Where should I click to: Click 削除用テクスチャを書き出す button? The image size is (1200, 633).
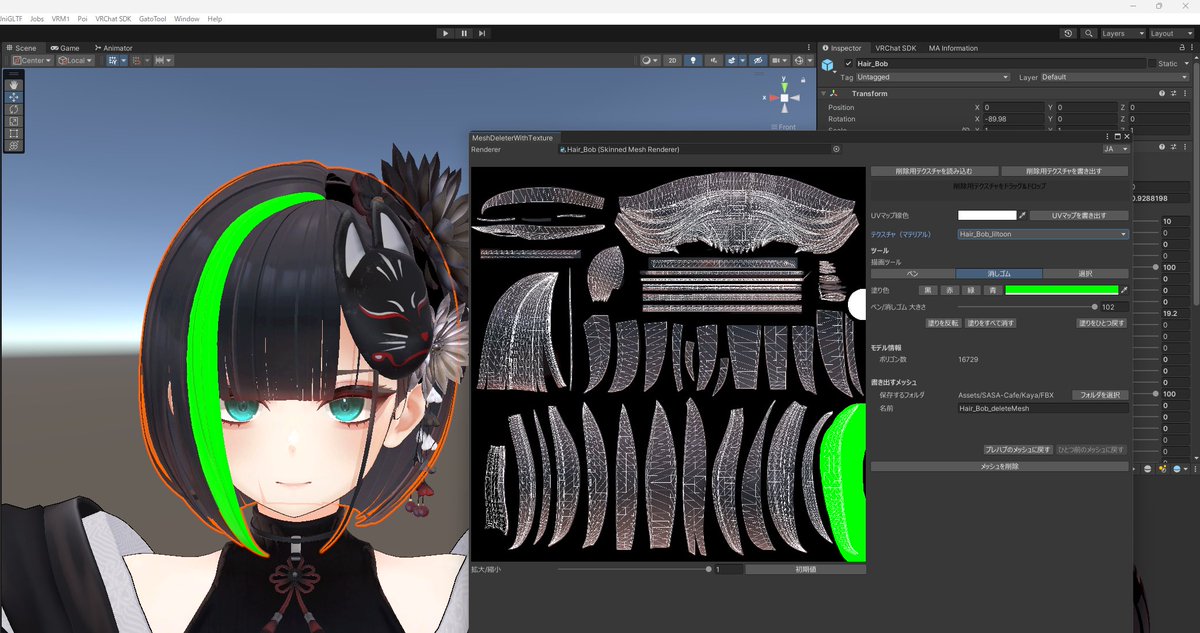(1065, 171)
